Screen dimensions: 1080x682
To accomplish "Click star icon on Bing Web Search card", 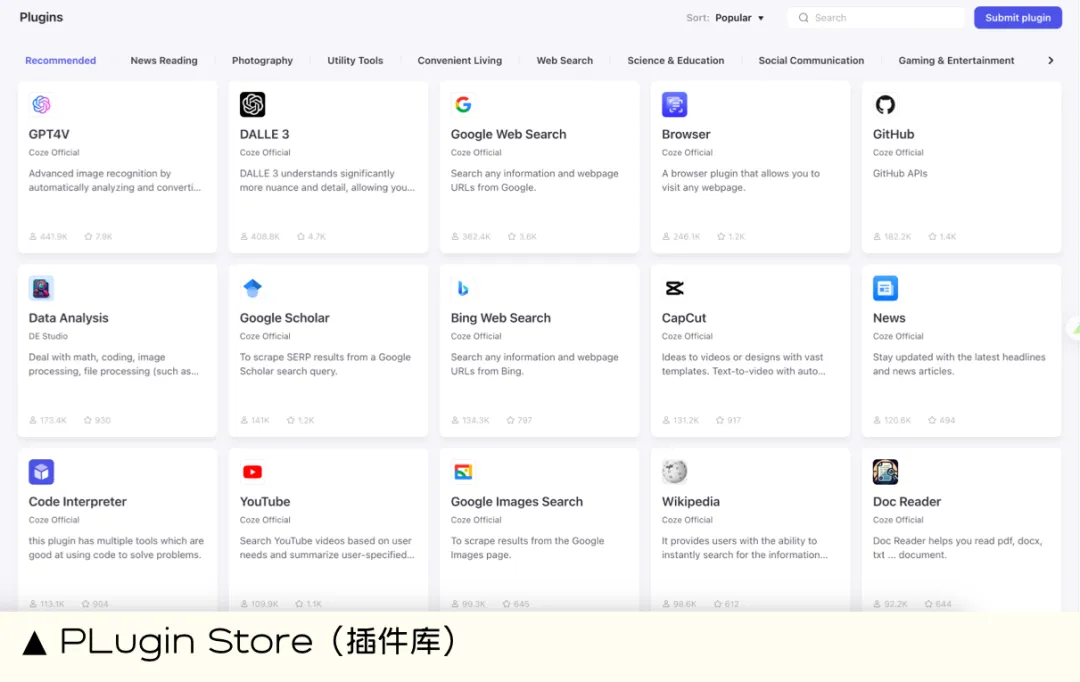I will click(x=510, y=420).
